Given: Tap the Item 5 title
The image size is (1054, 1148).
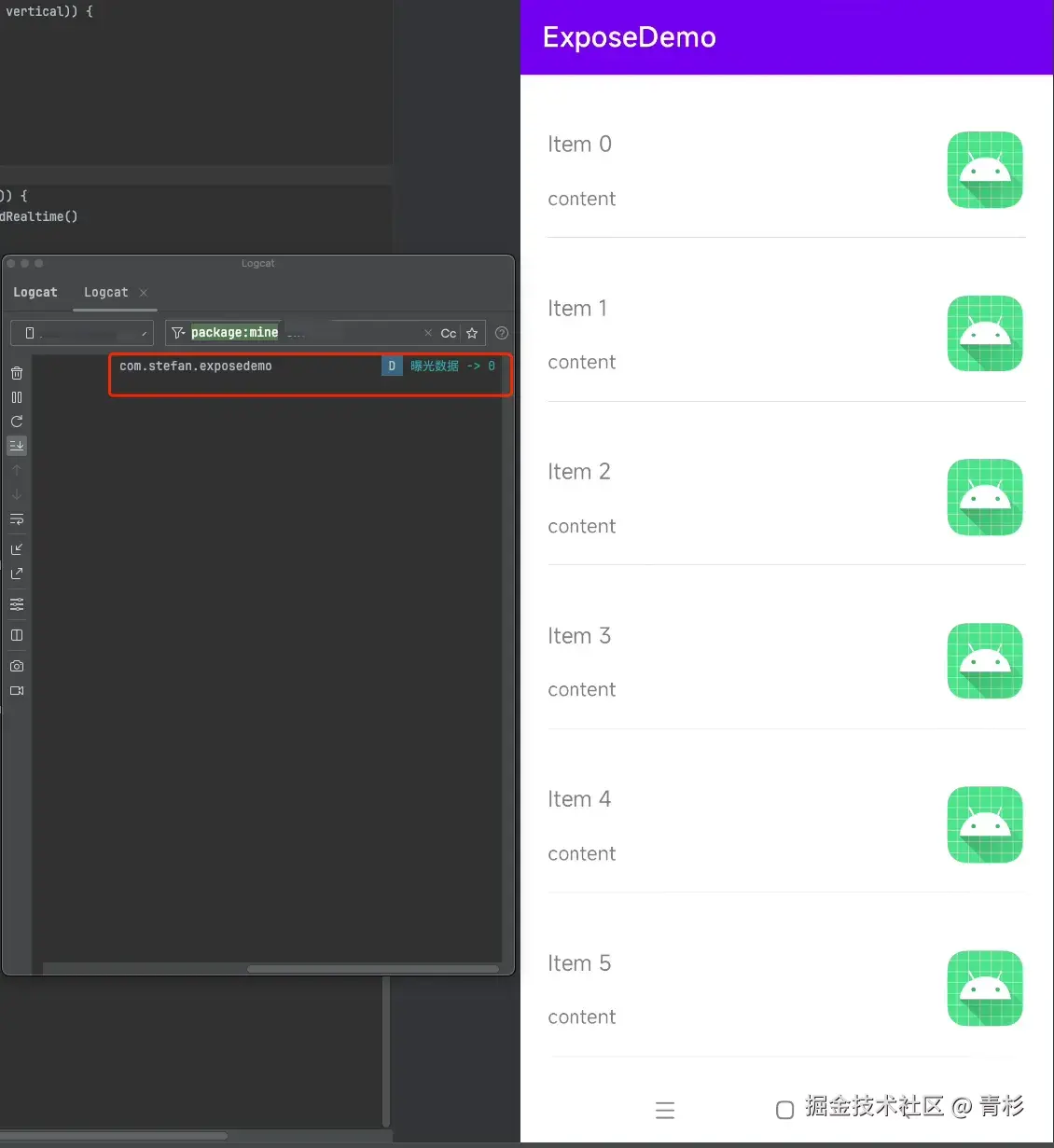Looking at the screenshot, I should 579,963.
